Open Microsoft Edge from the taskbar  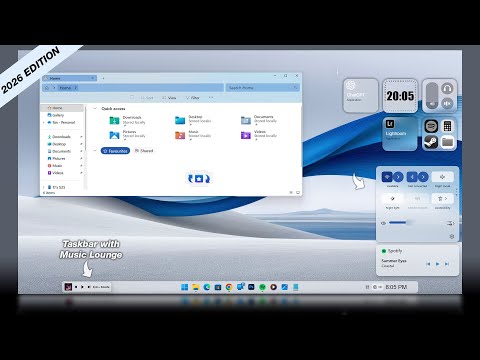(x=207, y=287)
